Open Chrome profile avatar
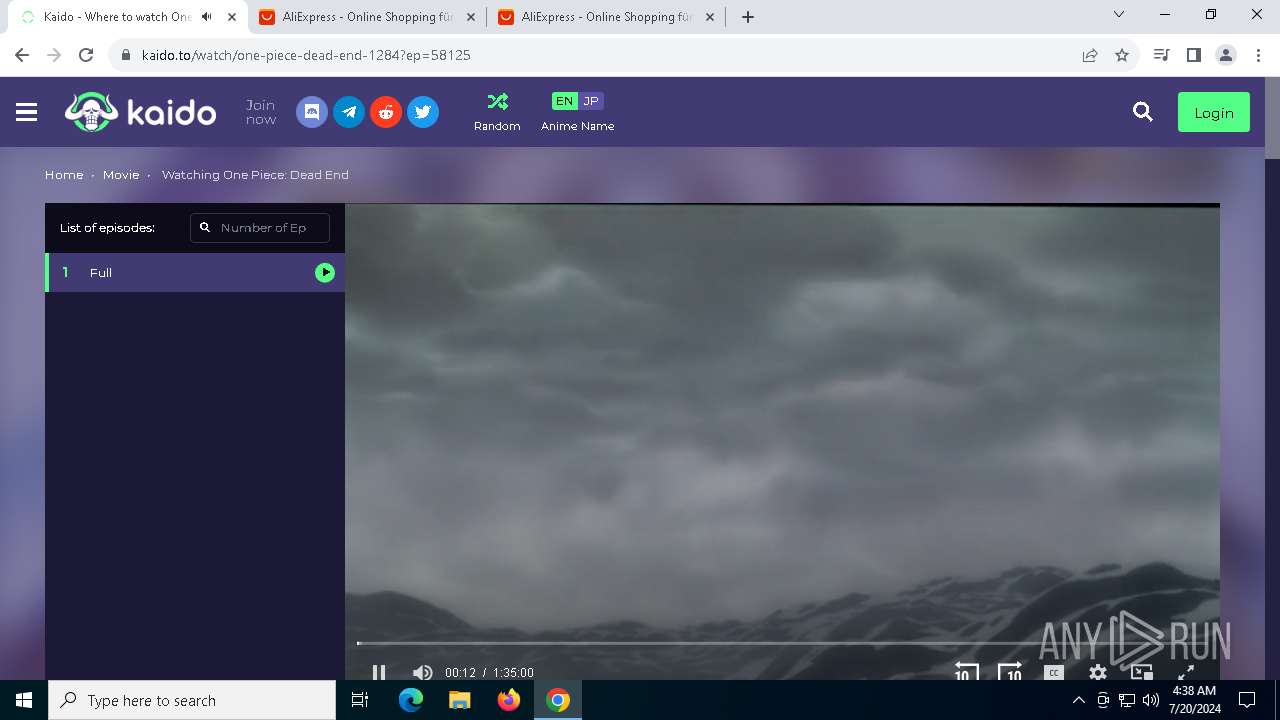The width and height of the screenshot is (1280, 720). 1226,55
